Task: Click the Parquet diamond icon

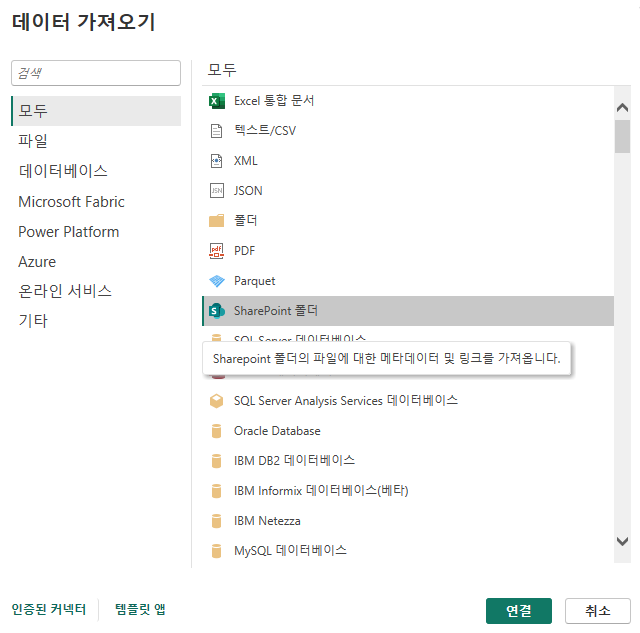Action: 217,281
